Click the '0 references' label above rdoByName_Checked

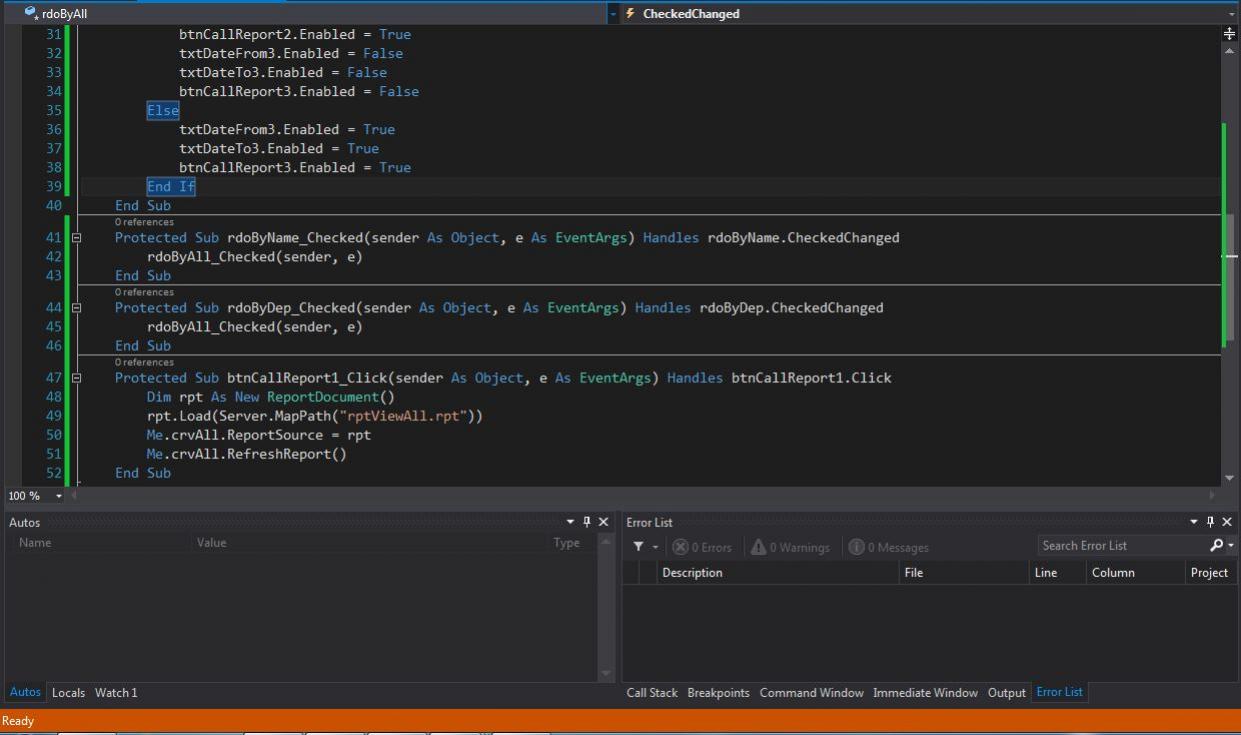point(144,222)
